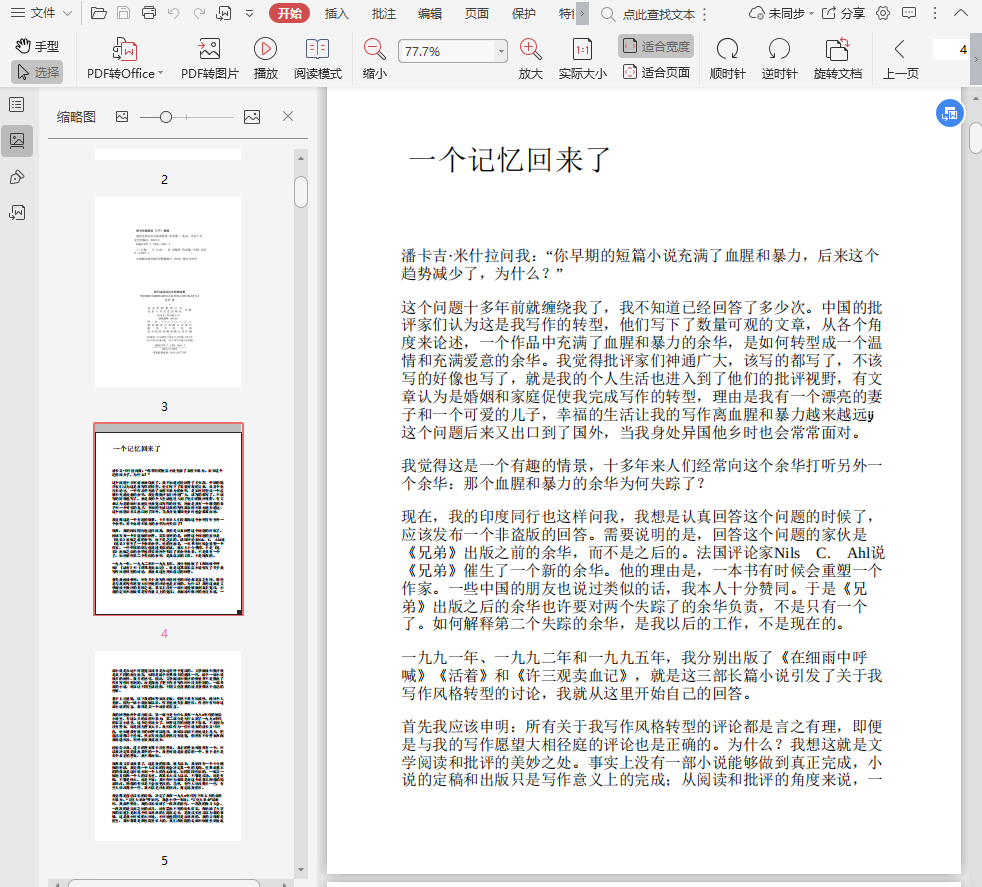Click the 旋转文档 rotate document tool
The height and width of the screenshot is (887, 982).
(838, 58)
